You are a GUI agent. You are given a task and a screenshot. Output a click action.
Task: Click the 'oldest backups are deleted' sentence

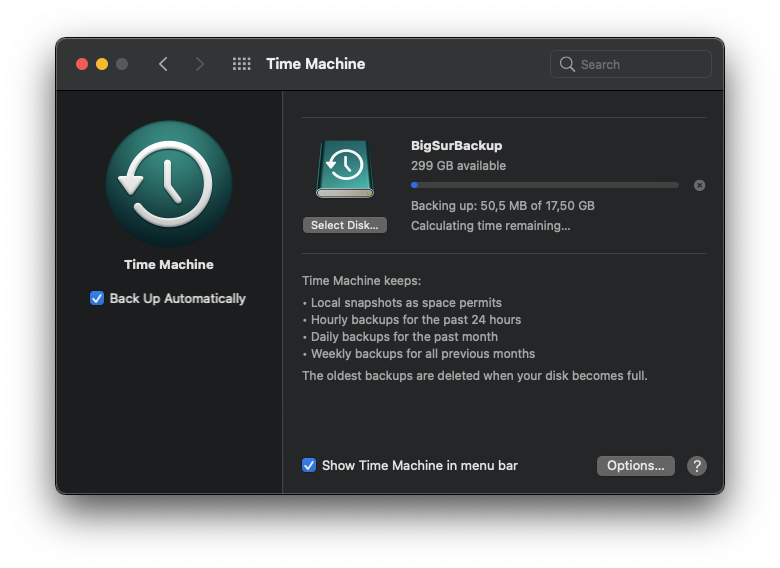click(x=475, y=376)
